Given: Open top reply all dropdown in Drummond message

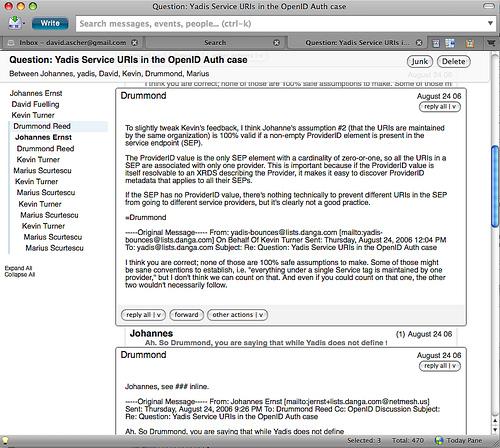Looking at the screenshot, I should (x=440, y=107).
